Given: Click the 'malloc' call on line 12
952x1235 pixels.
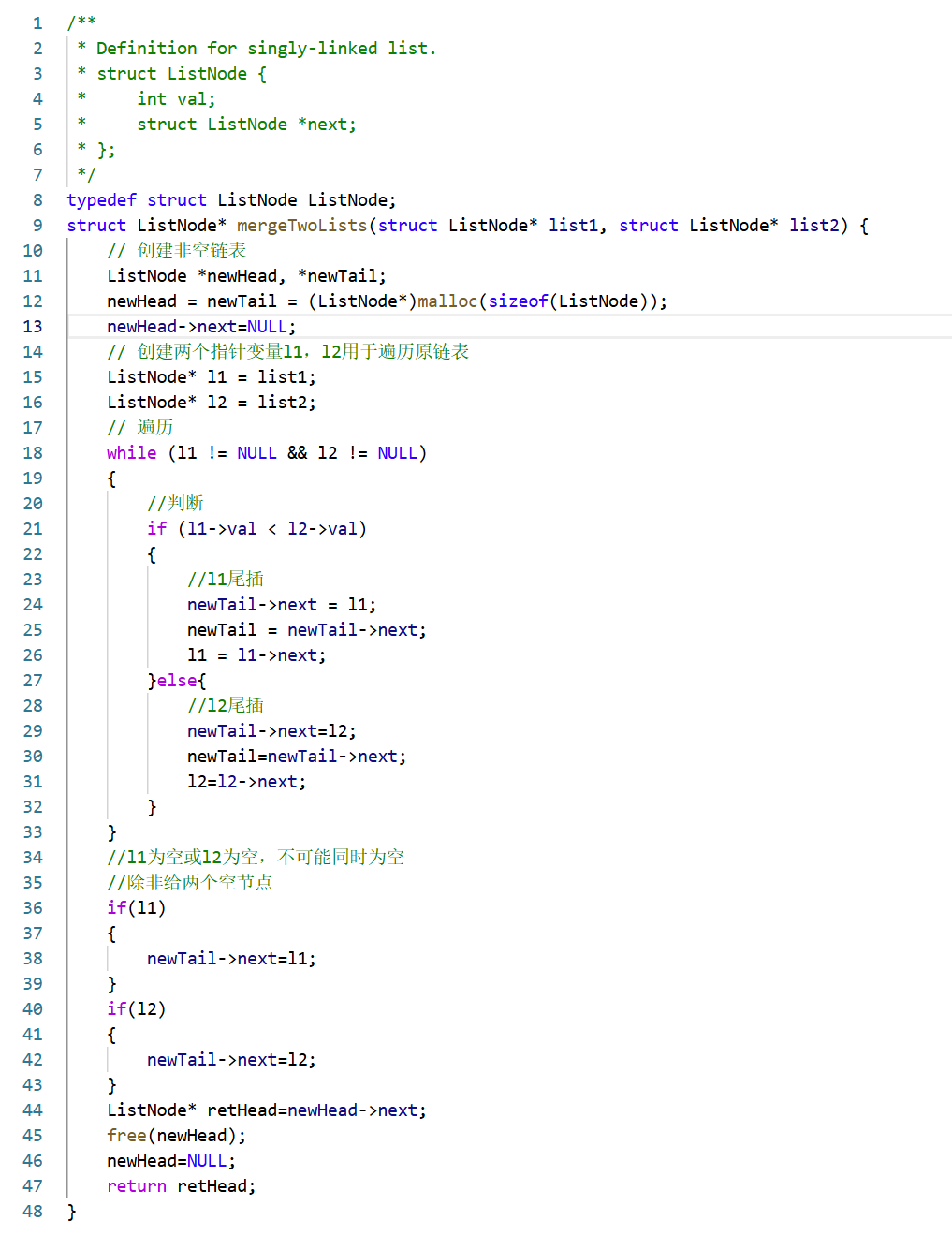Looking at the screenshot, I should point(447,301).
